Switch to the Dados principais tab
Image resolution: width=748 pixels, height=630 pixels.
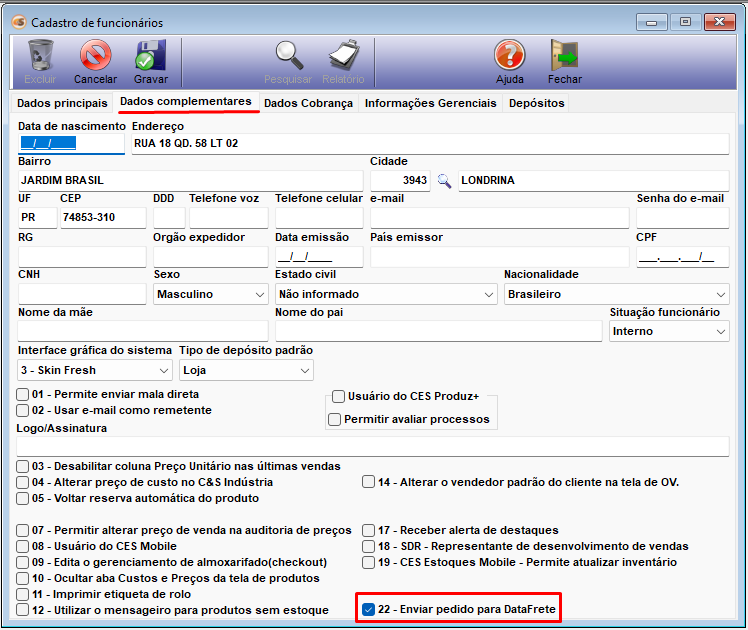[x=62, y=103]
